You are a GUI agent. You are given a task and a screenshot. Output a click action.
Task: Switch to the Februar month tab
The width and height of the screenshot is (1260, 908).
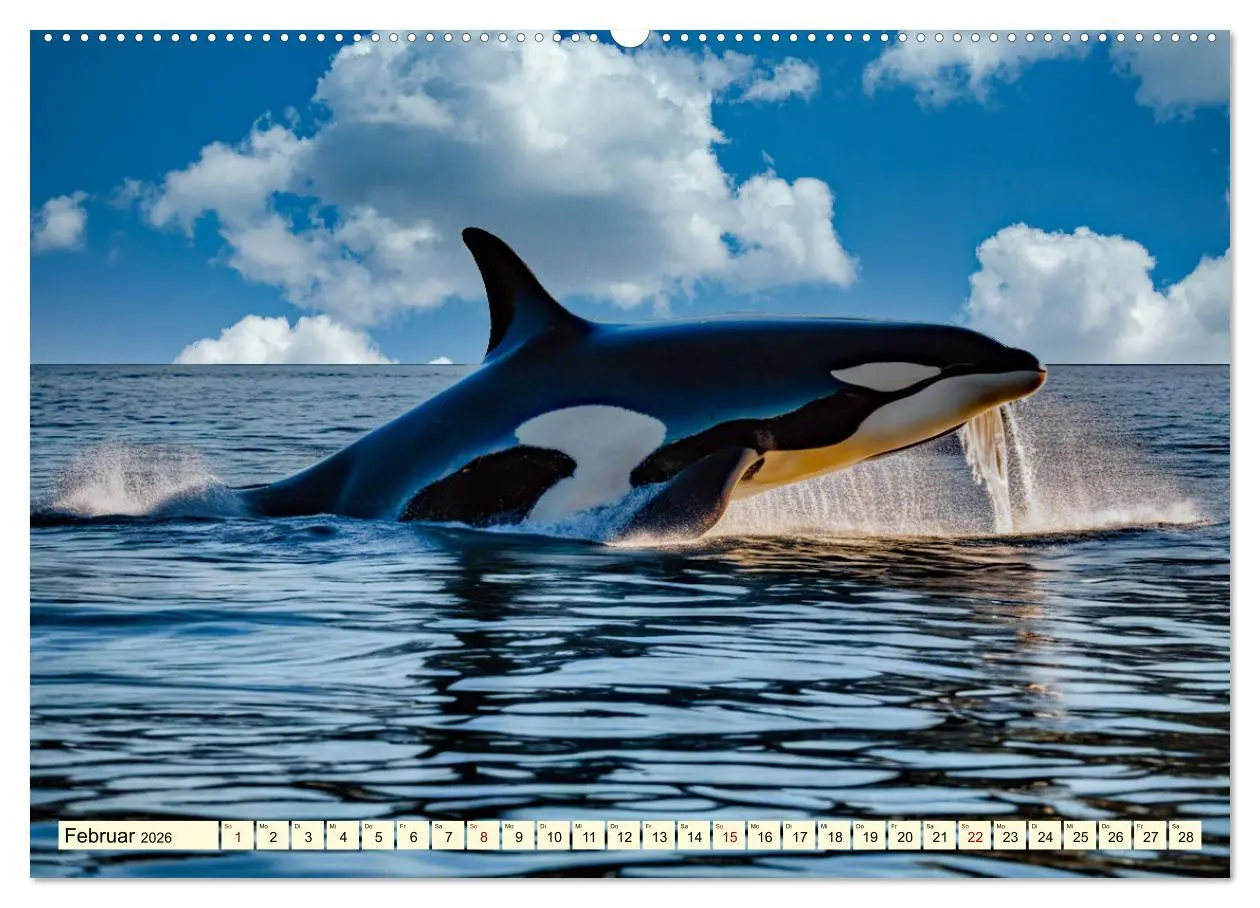[97, 837]
